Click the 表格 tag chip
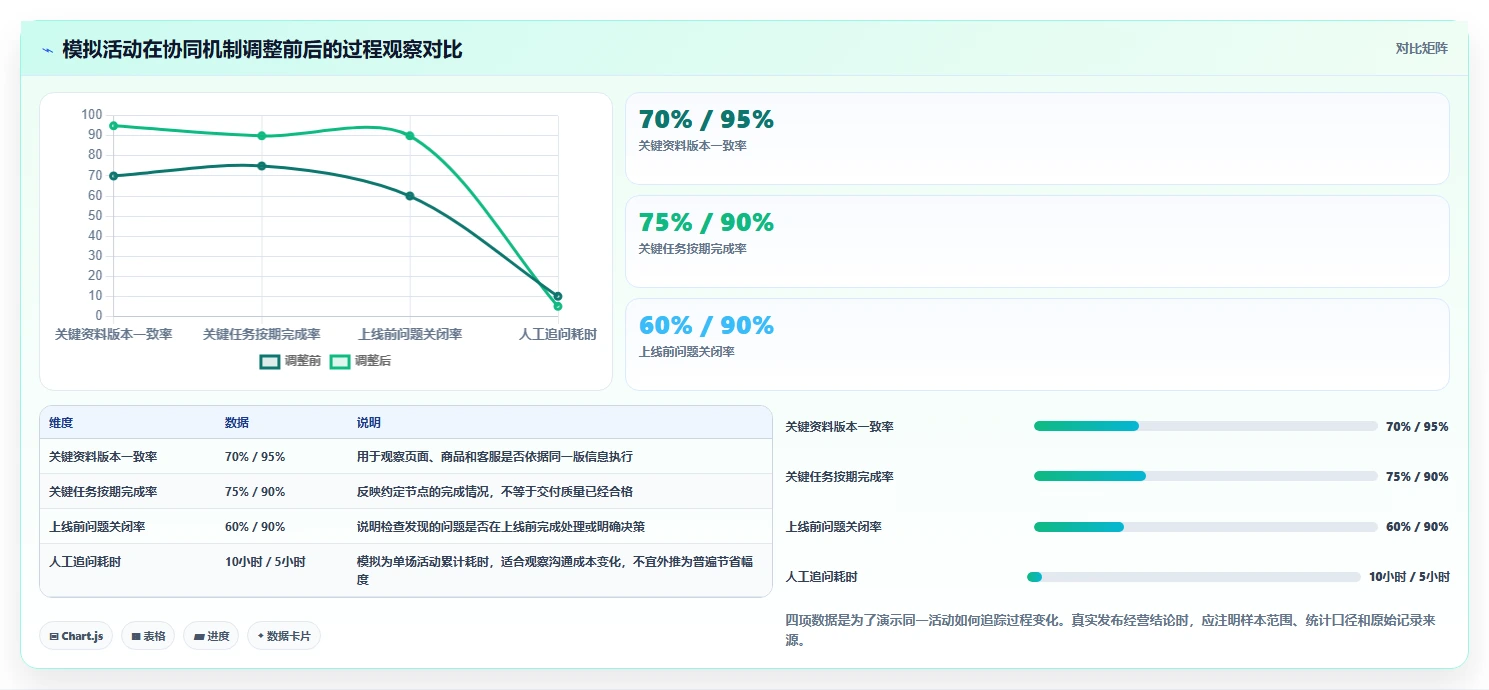The width and height of the screenshot is (1489, 690). click(x=148, y=636)
